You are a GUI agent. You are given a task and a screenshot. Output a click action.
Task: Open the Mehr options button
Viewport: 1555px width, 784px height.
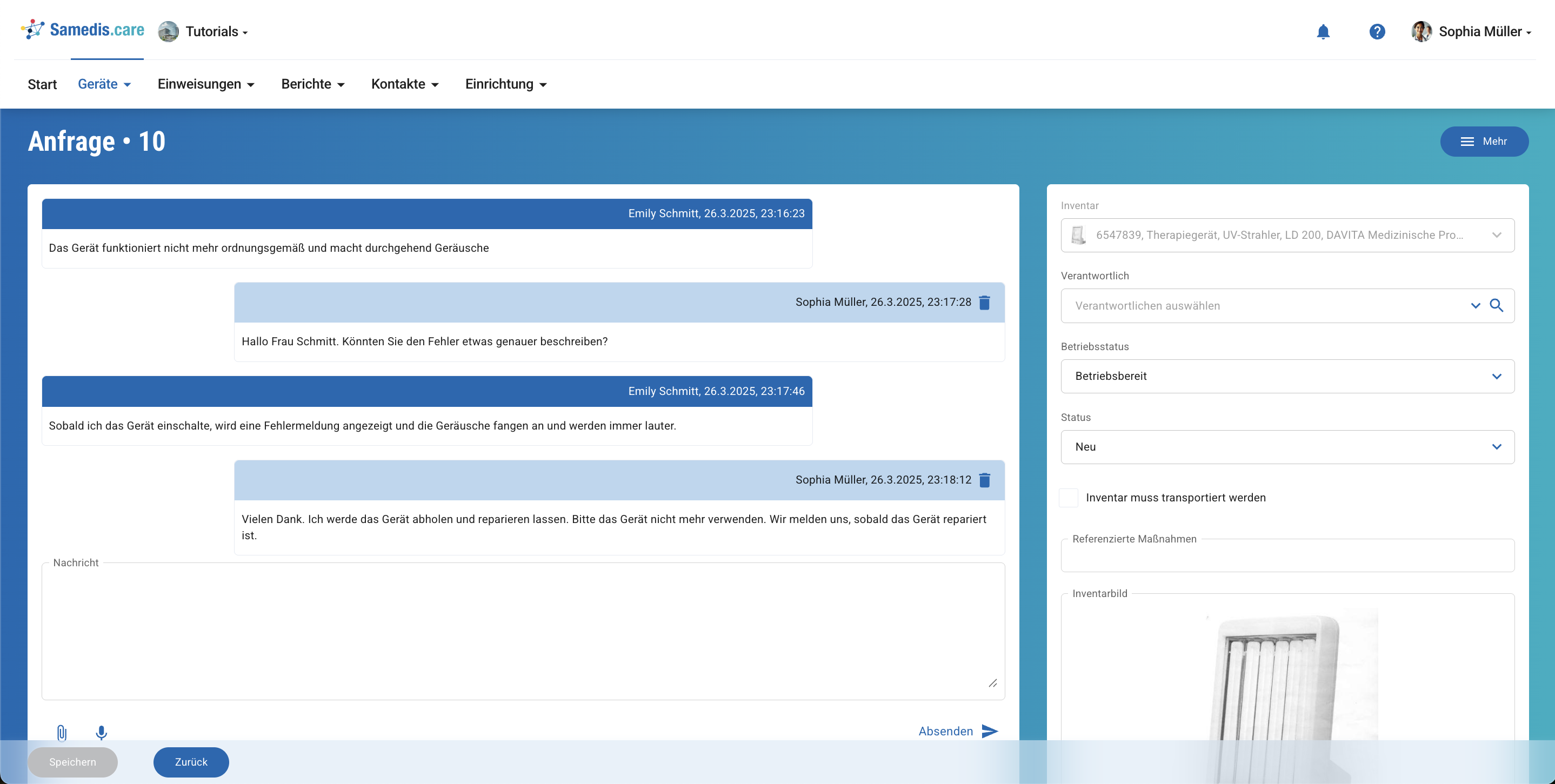(x=1484, y=141)
